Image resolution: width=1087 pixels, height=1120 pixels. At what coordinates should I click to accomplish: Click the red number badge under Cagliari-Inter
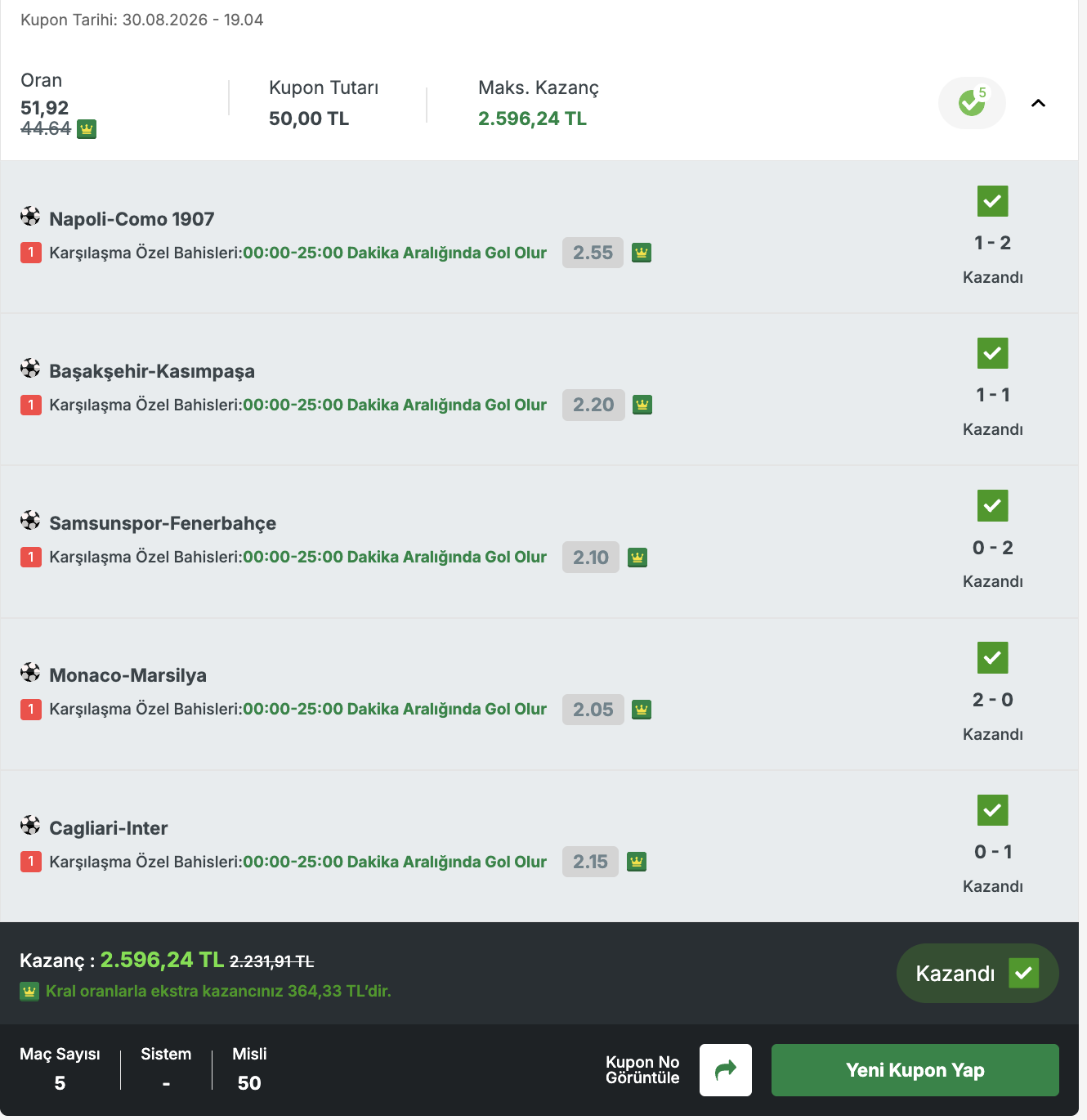pos(31,862)
